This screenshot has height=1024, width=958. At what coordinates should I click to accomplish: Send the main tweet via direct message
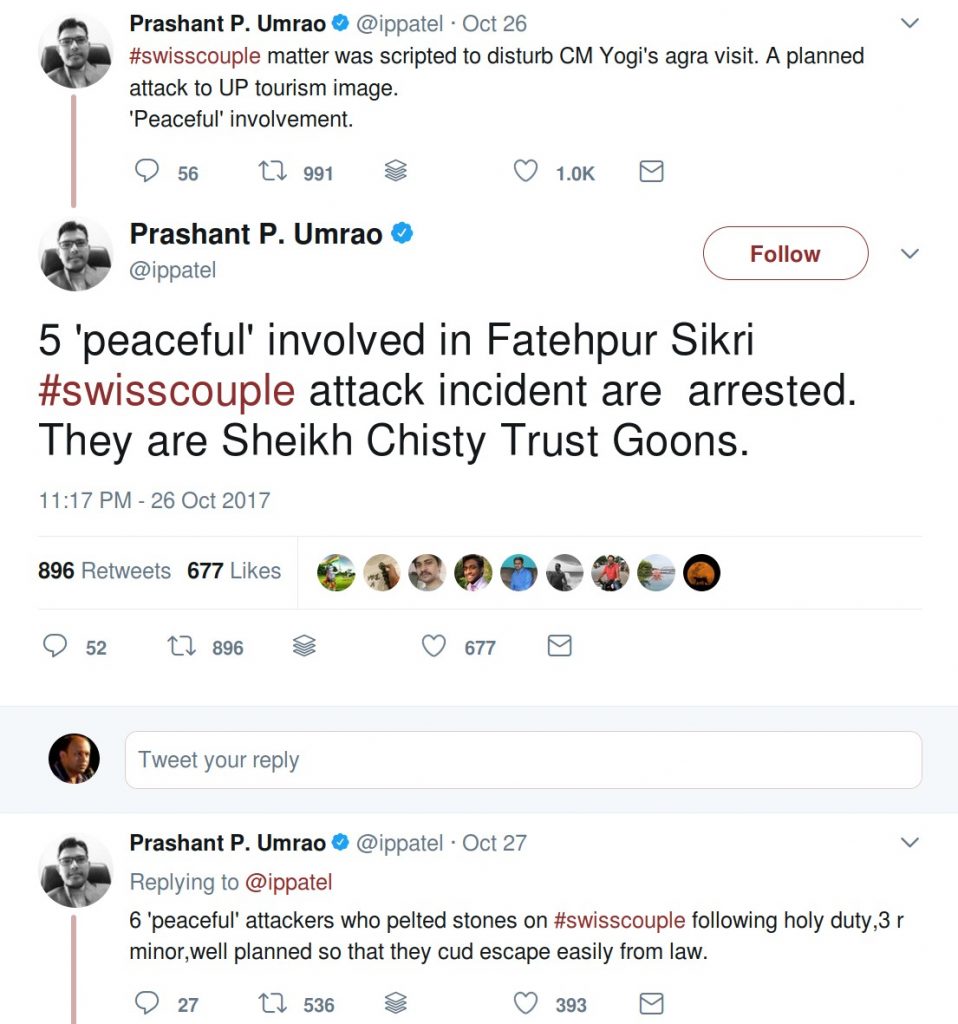point(560,647)
